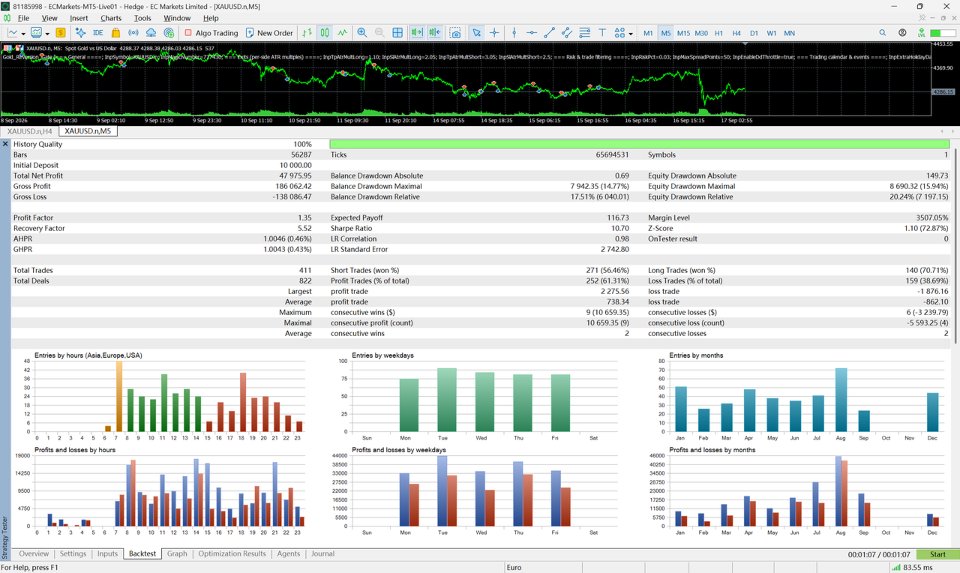Draw a horizontal line
The height and width of the screenshot is (573, 960).
tap(531, 32)
